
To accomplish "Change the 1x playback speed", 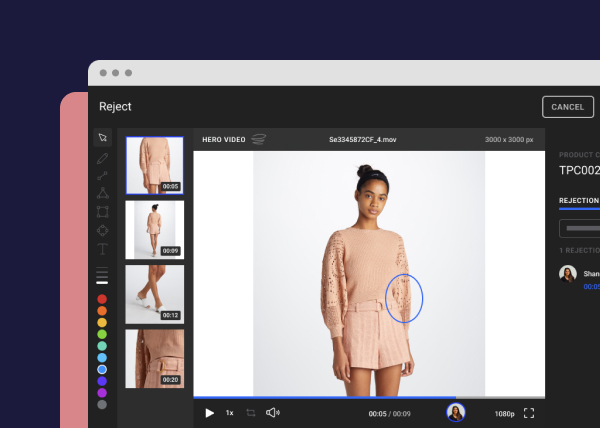I will (230, 413).
